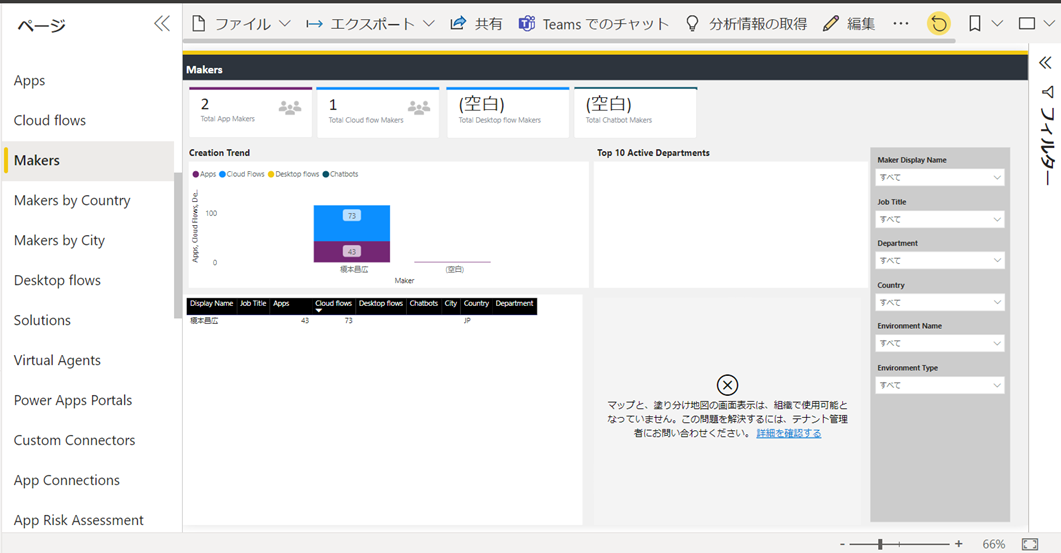Expand the bookmark dropdown chevron
This screenshot has height=553, width=1061.
coord(997,24)
